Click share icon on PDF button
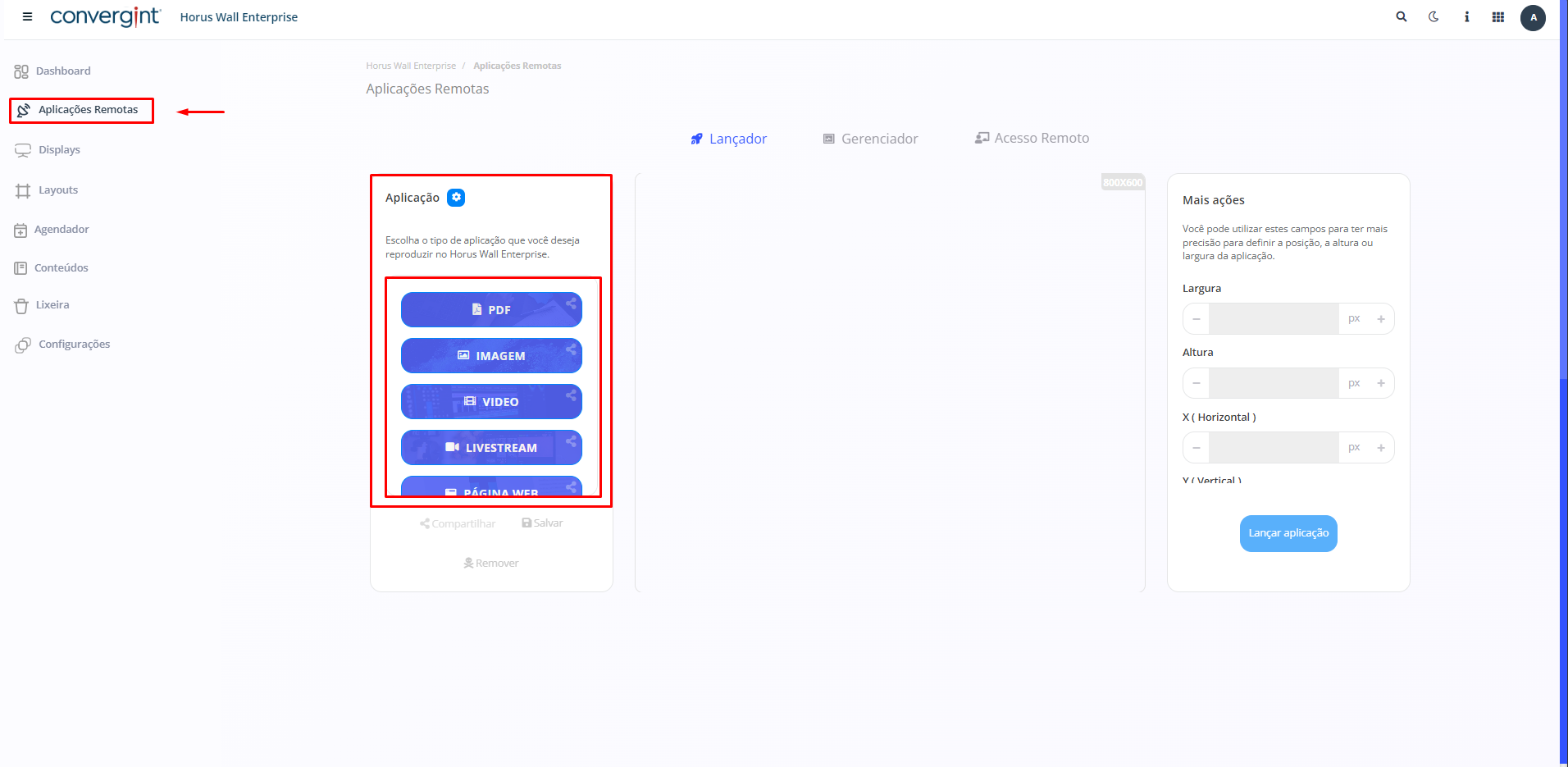 point(571,304)
